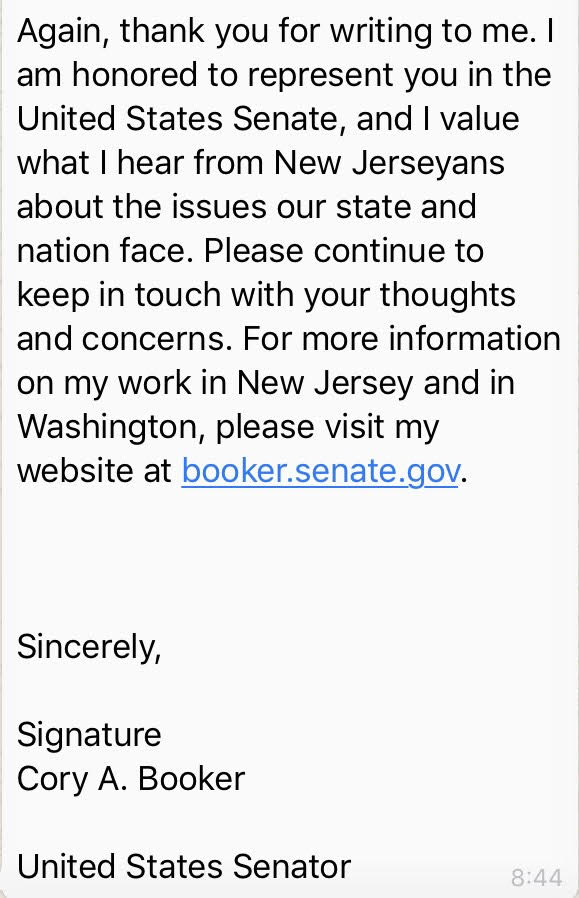
Task: Click 'about the issues' in the paragraph
Action: click(x=141, y=207)
